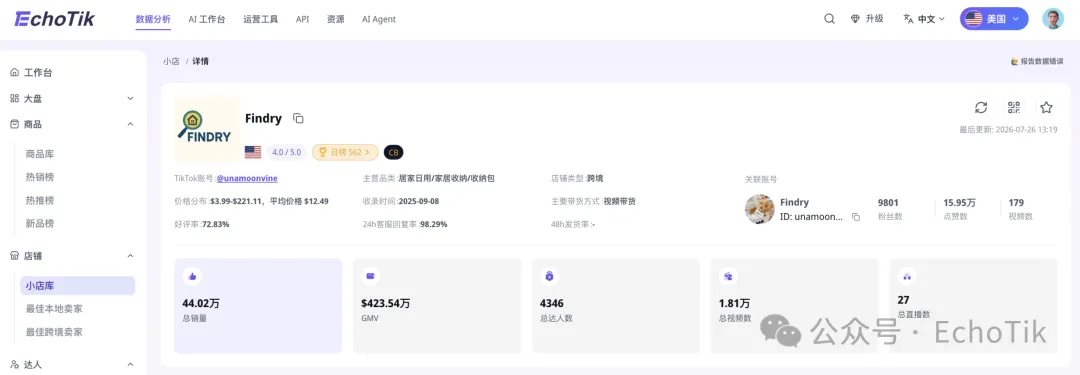Click the 15.95万 点赞数 value
Image resolution: width=1080 pixels, height=375 pixels.
click(x=959, y=203)
